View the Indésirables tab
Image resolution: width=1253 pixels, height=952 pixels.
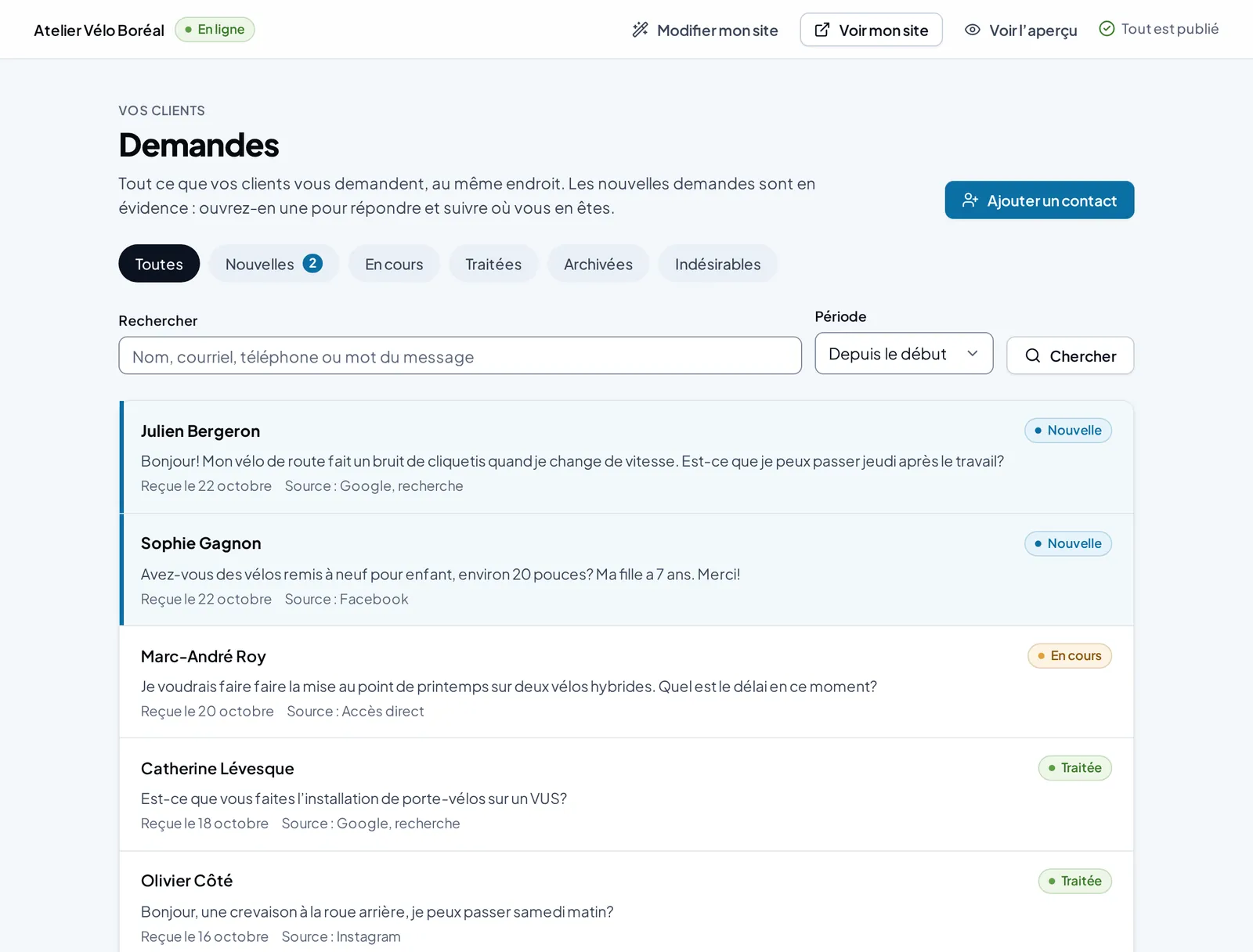(718, 264)
